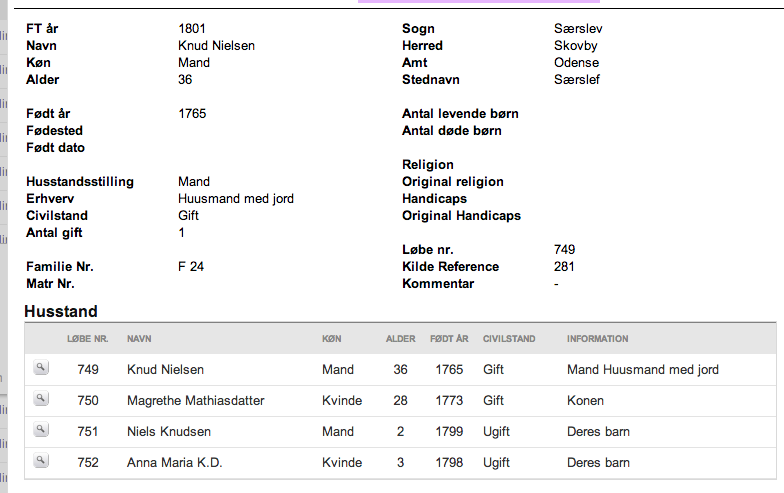The width and height of the screenshot is (784, 493).
Task: Open magnifier icon for Magrethe Mathiasdatter row
Action: tap(41, 398)
